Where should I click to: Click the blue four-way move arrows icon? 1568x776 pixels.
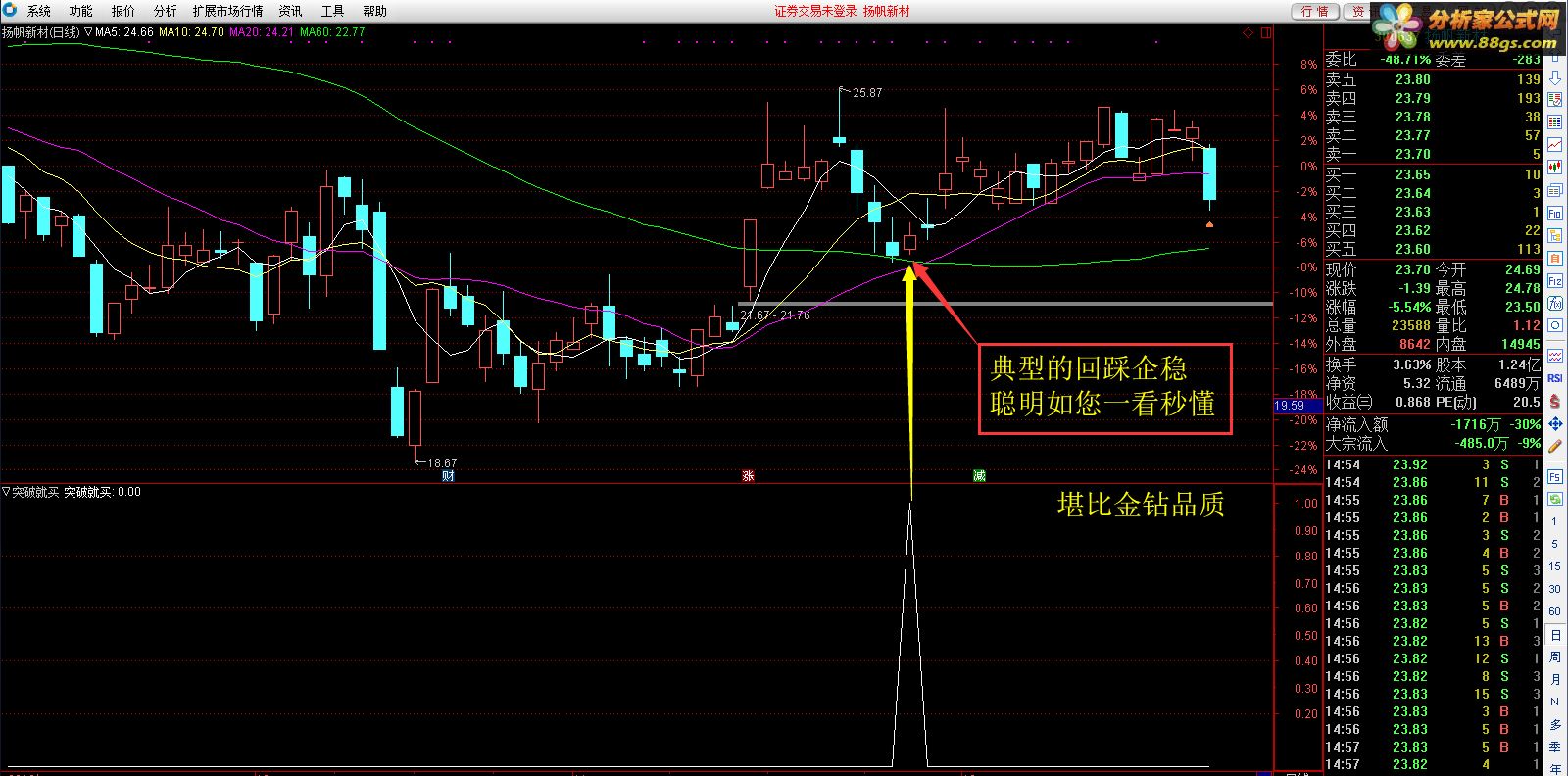(x=1555, y=423)
